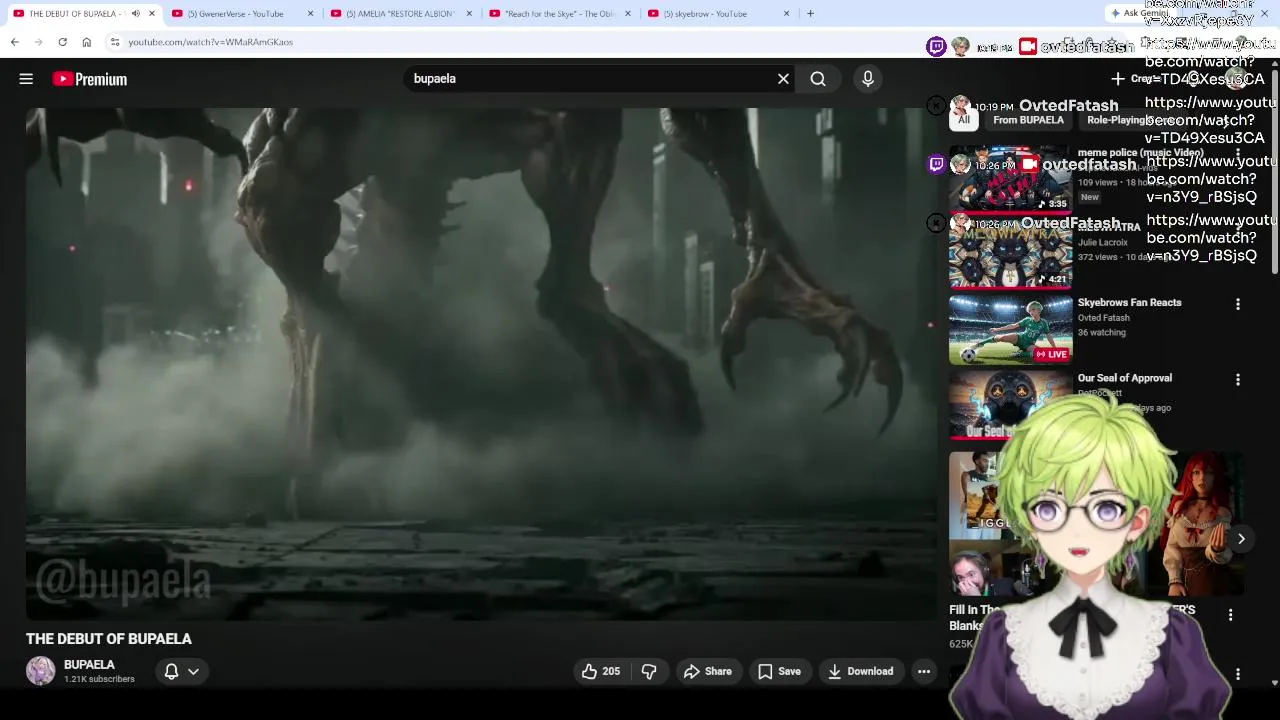
Task: Open the BUPAELA channel avatar
Action: [41, 671]
